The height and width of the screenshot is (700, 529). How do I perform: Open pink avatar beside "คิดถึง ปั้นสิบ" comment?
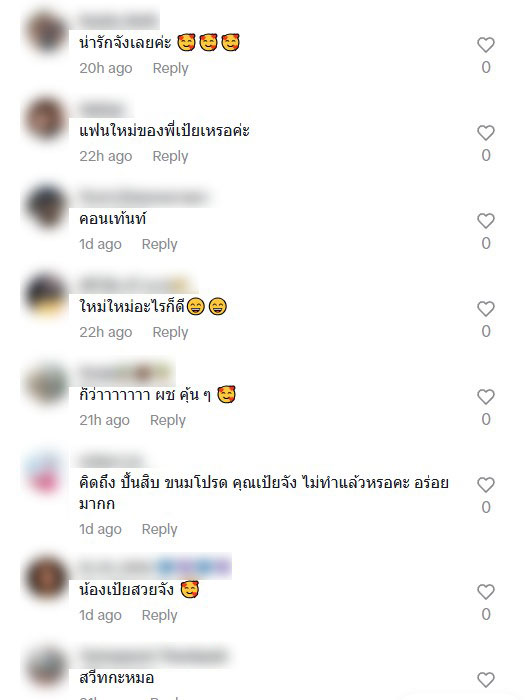coord(46,472)
